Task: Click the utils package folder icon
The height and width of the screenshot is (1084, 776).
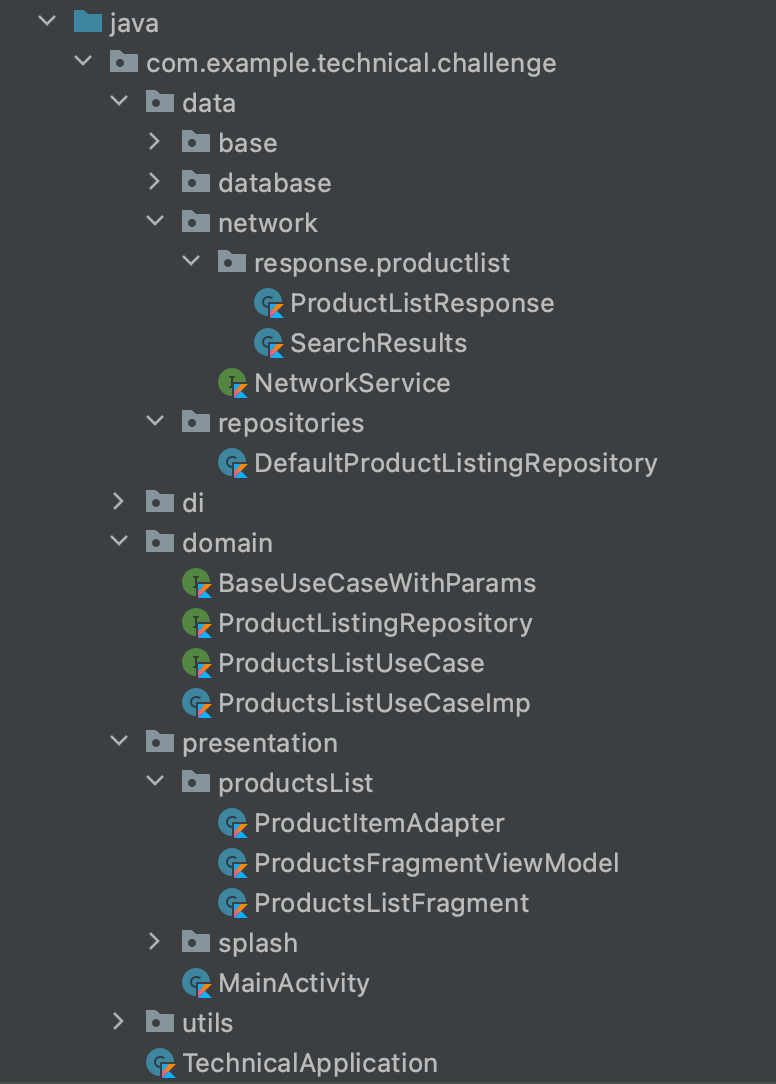Action: click(x=160, y=1022)
